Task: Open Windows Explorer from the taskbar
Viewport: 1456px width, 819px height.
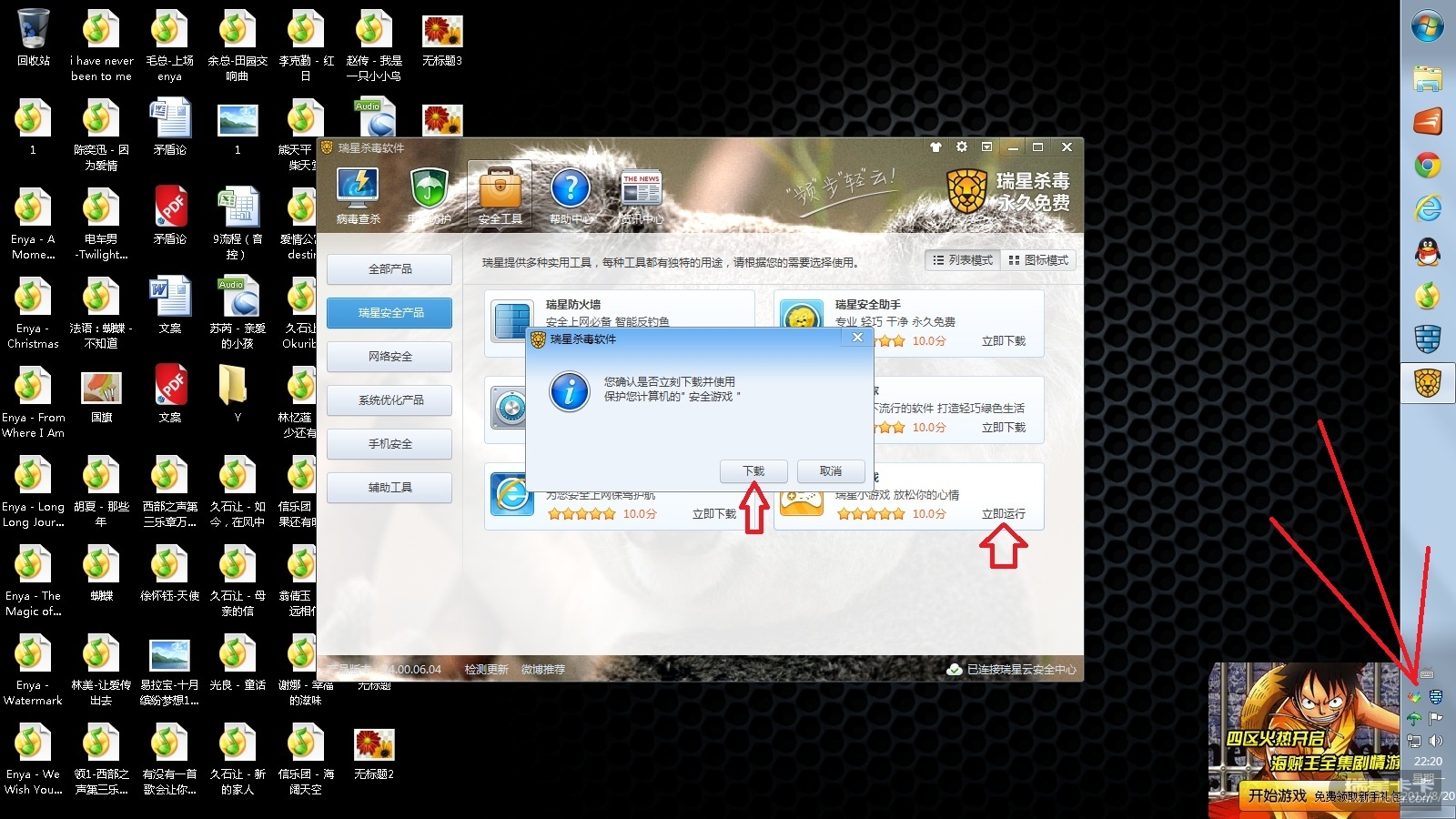Action: pyautogui.click(x=1428, y=78)
